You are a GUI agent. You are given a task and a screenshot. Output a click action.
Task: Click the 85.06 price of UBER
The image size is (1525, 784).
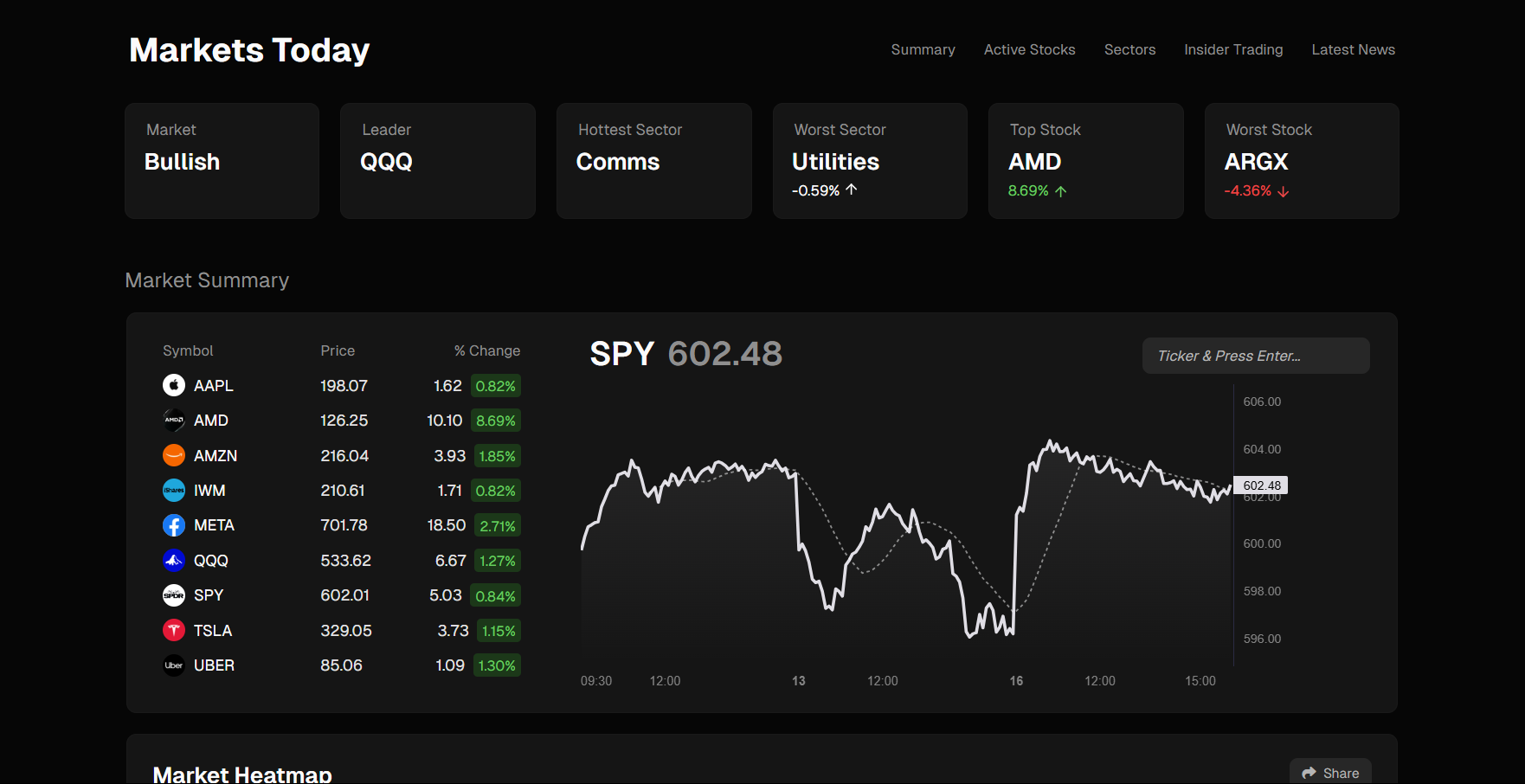click(341, 665)
